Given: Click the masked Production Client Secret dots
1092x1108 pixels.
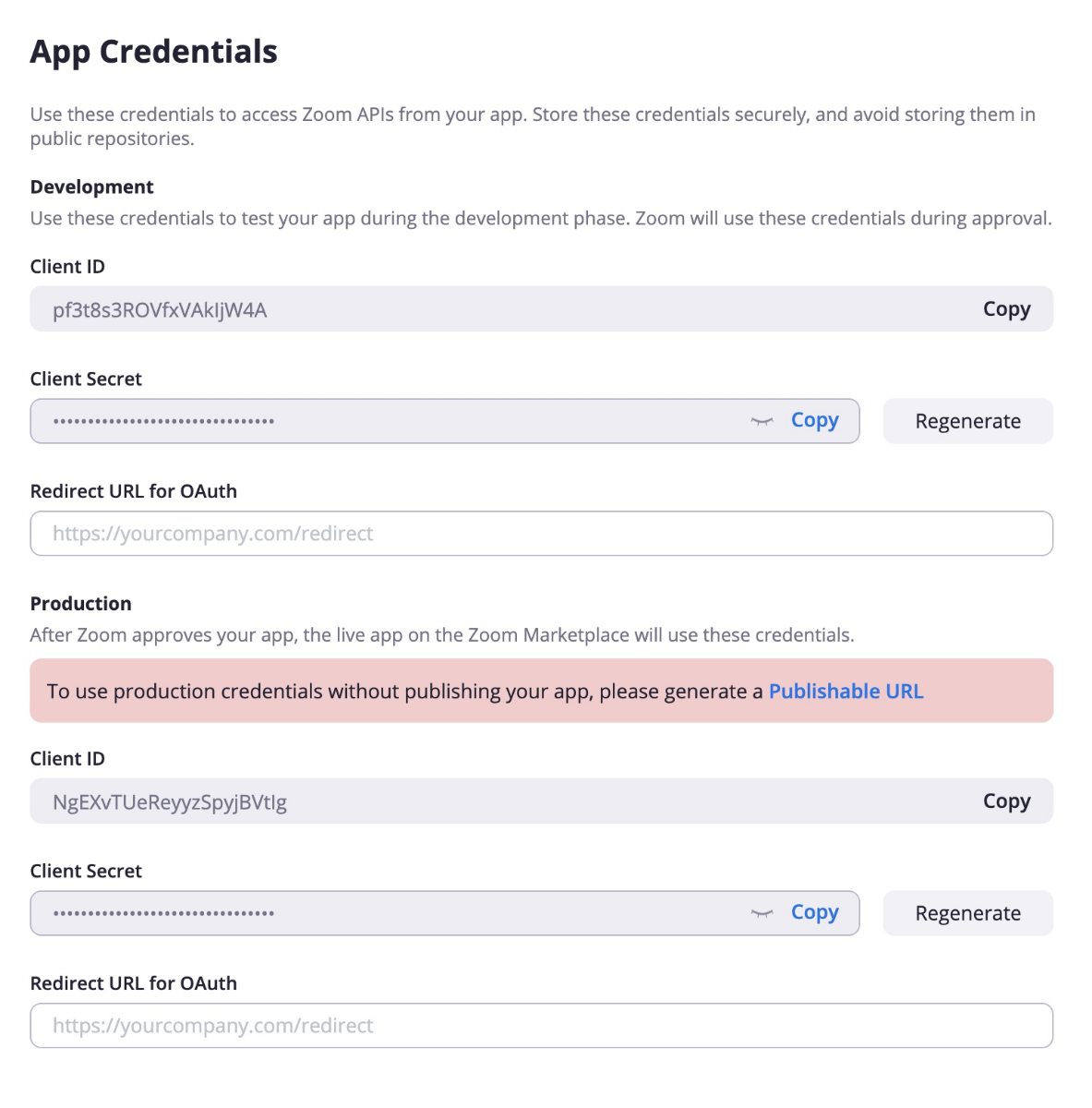Looking at the screenshot, I should pyautogui.click(x=163, y=914).
